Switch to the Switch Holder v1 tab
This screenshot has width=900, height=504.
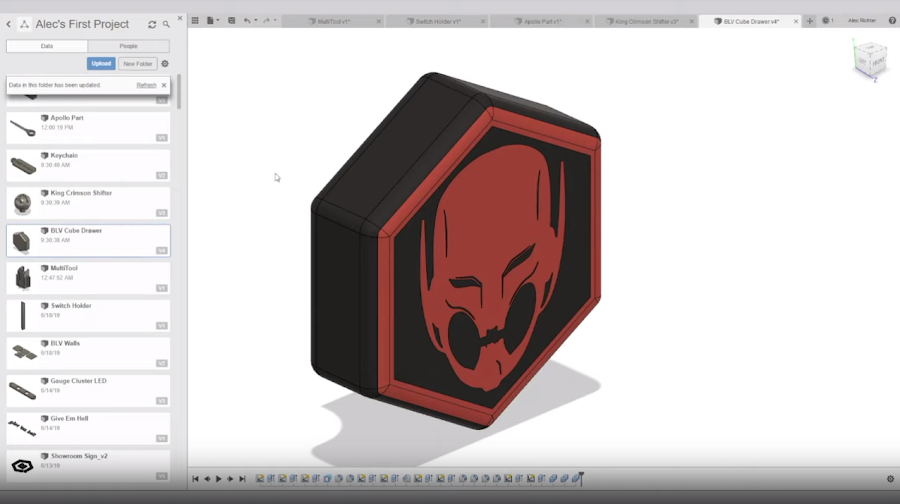tap(435, 21)
